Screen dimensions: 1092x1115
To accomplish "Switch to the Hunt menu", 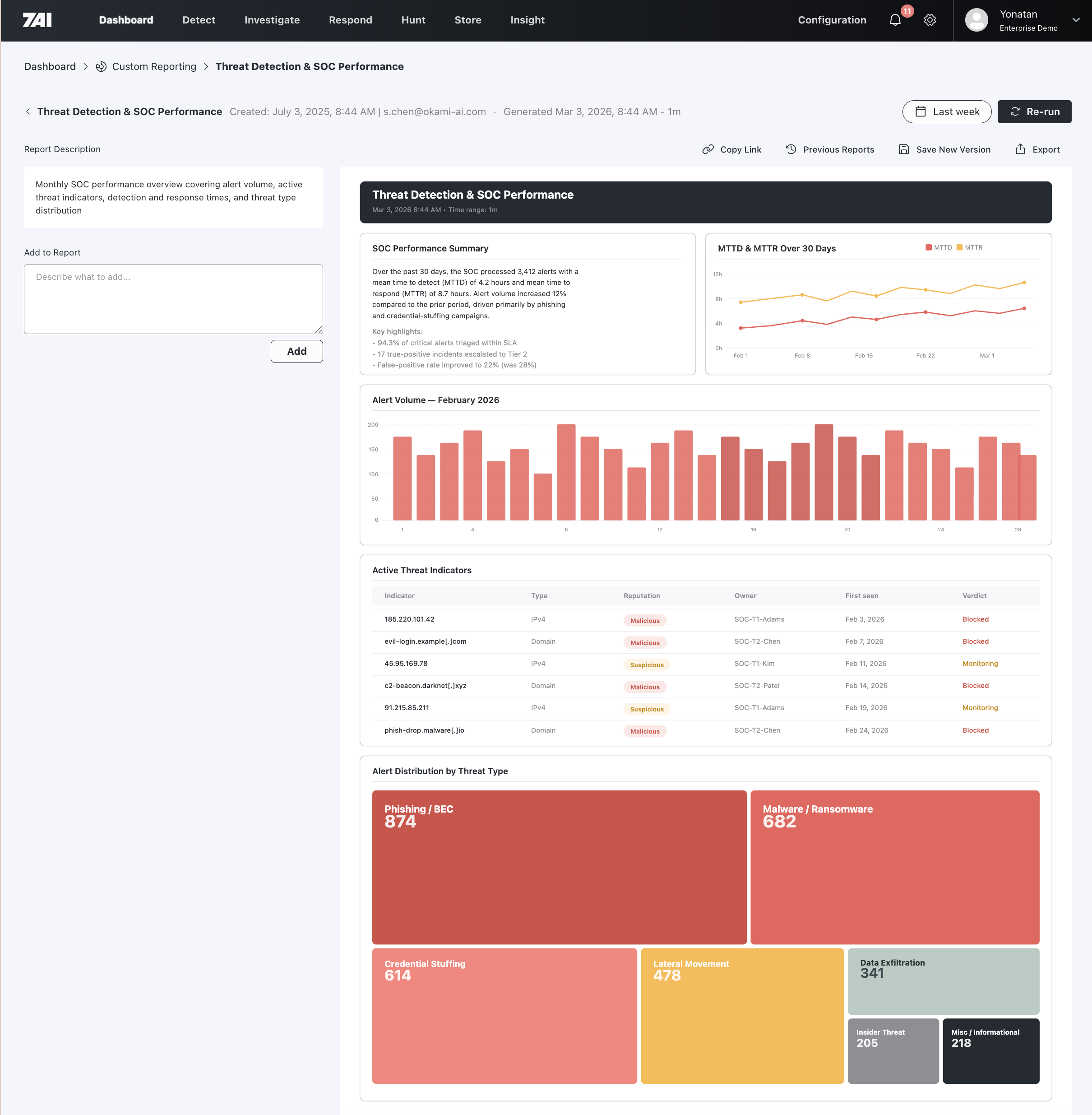I will (x=413, y=20).
